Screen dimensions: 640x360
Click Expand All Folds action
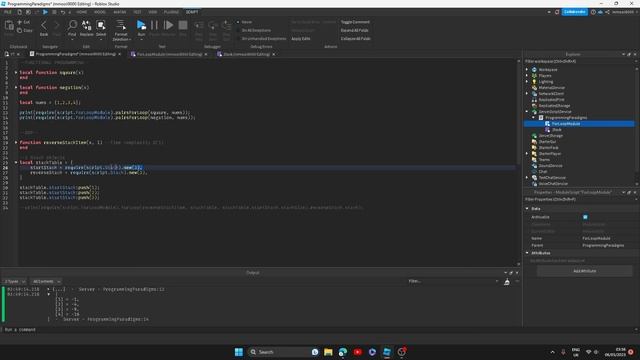(x=354, y=30)
